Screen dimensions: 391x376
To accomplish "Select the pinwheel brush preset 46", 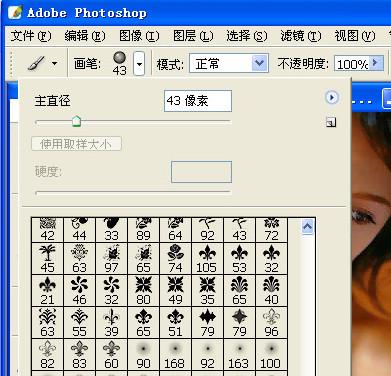I will pyautogui.click(x=79, y=291).
